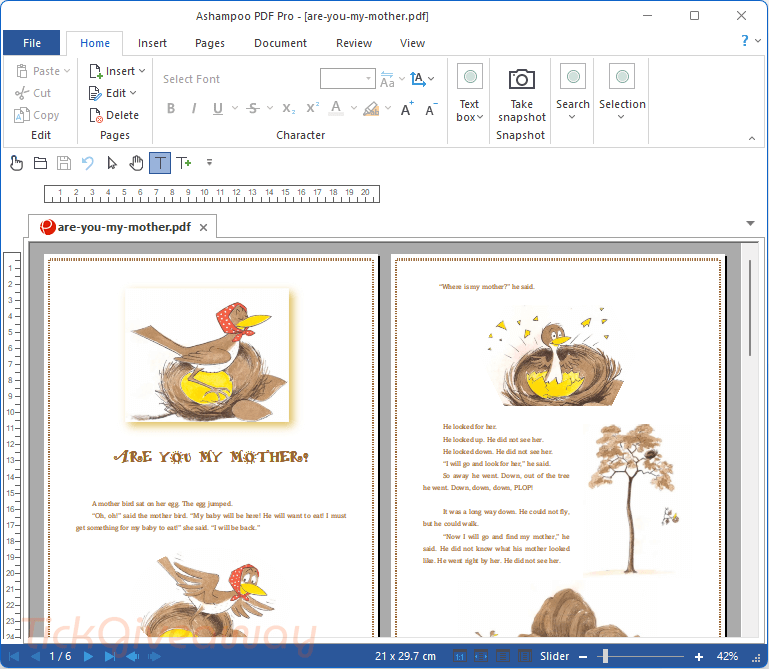This screenshot has height=669, width=769.
Task: Open quick access toolbar customize arrow
Action: click(x=209, y=162)
